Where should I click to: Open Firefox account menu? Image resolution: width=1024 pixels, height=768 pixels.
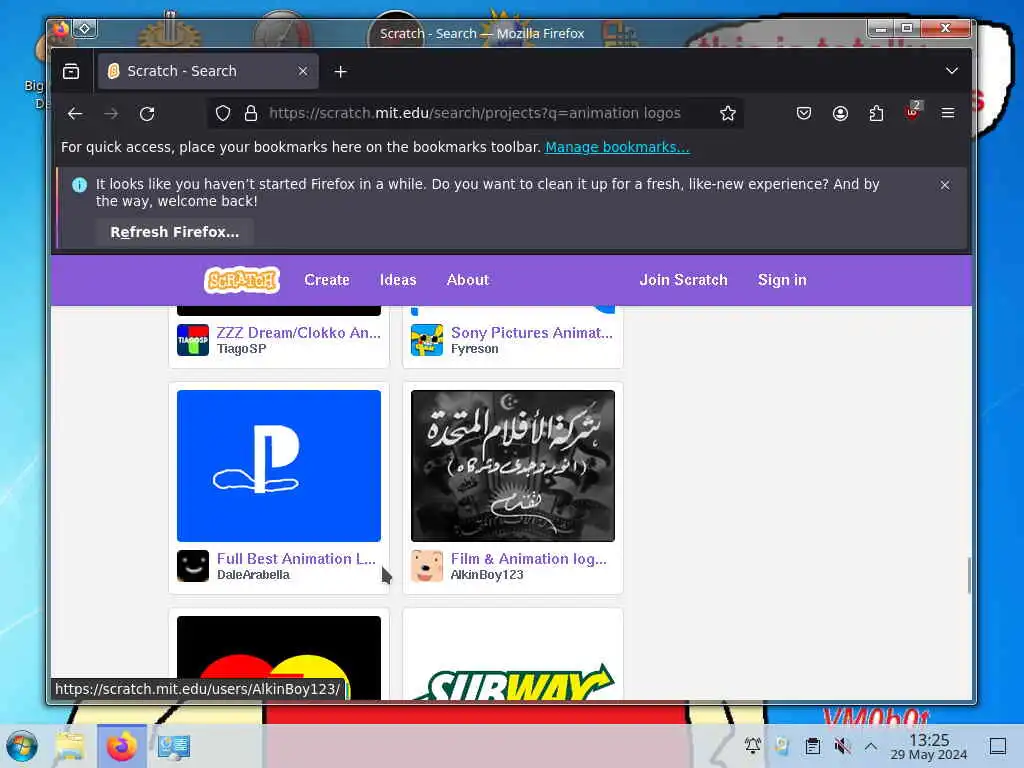[840, 114]
